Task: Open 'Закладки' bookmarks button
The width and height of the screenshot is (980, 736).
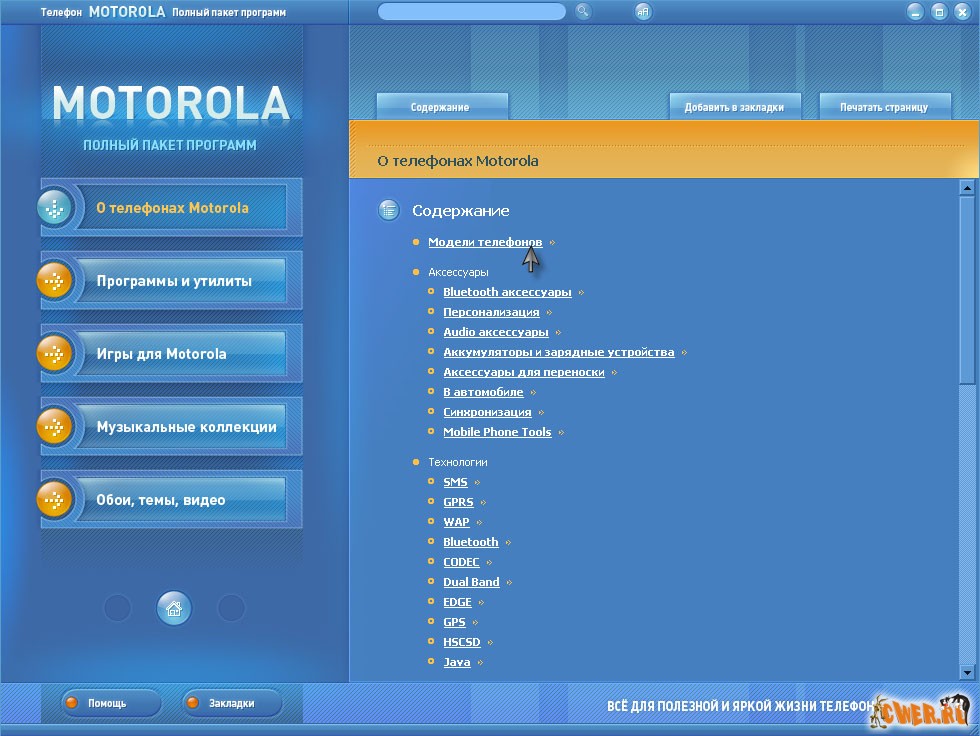Action: click(231, 703)
